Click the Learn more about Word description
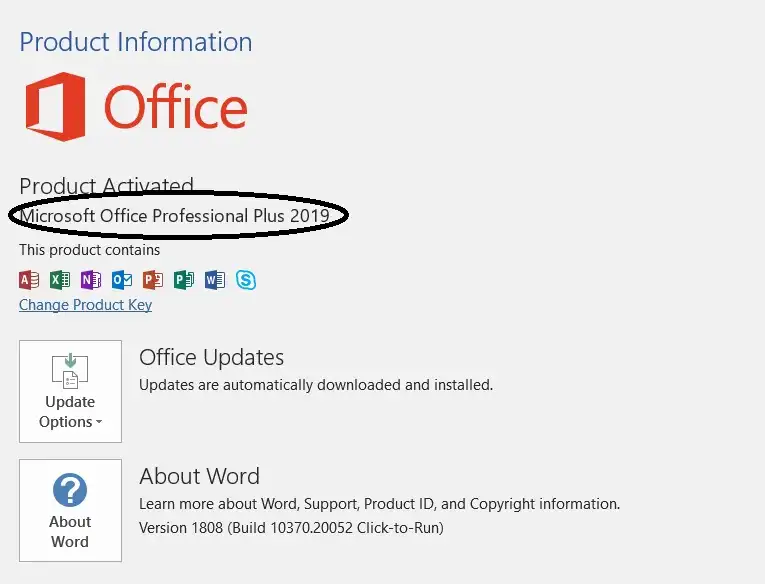This screenshot has height=584, width=765. pos(379,504)
